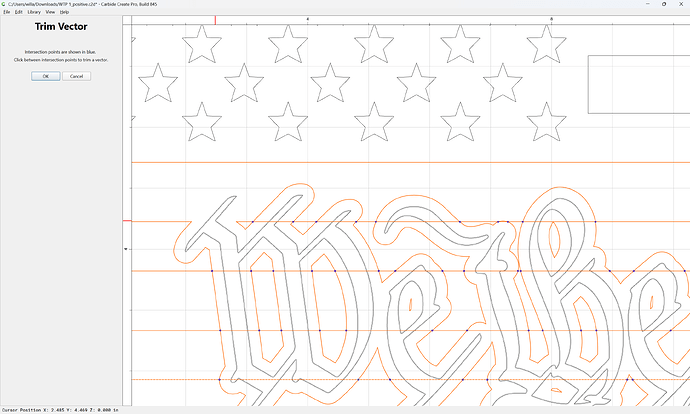Maximize the Carbide Create window
690x414 pixels.
pos(664,4)
